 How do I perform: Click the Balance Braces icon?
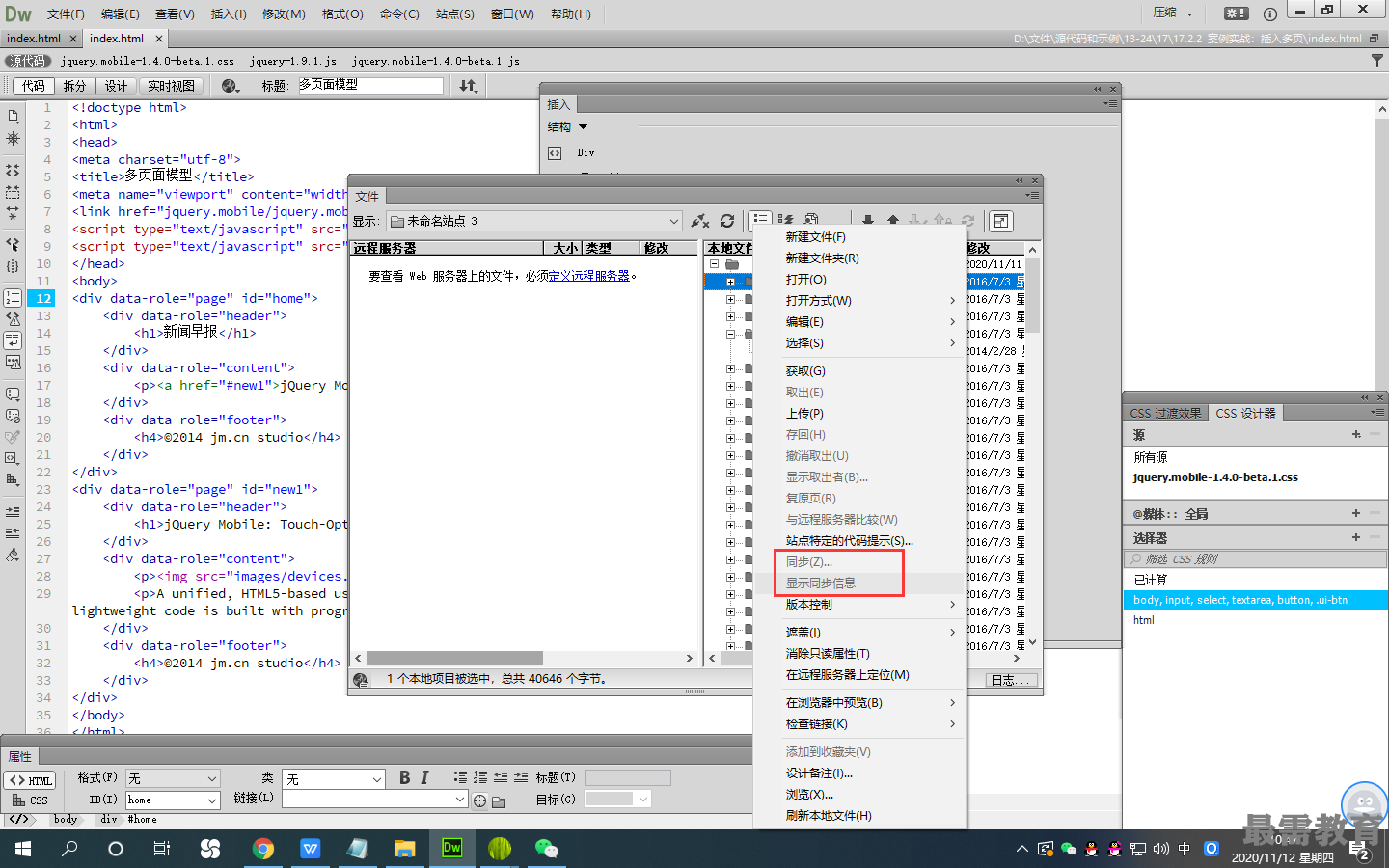pyautogui.click(x=13, y=266)
